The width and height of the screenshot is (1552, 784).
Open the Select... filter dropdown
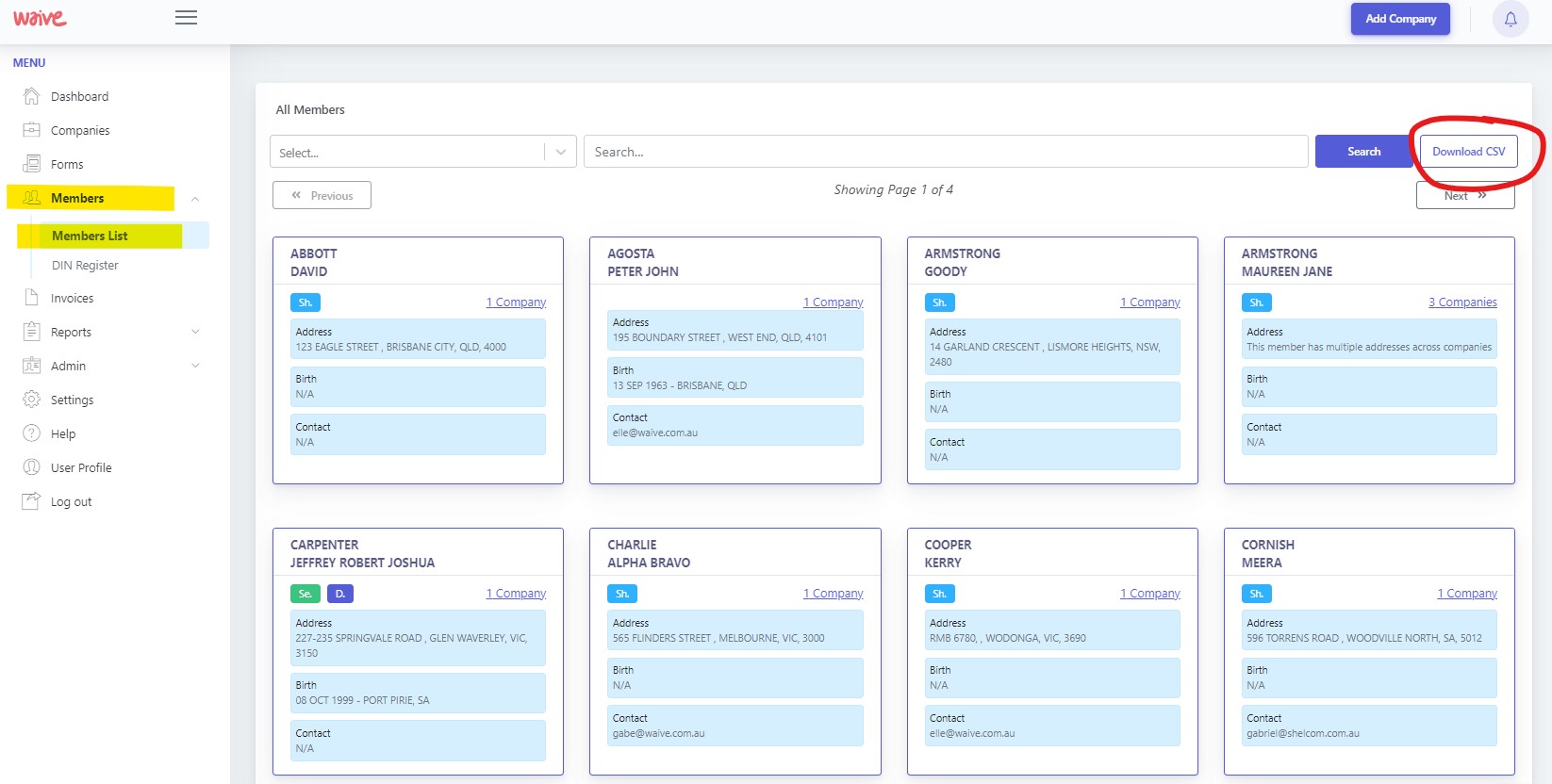coord(423,152)
